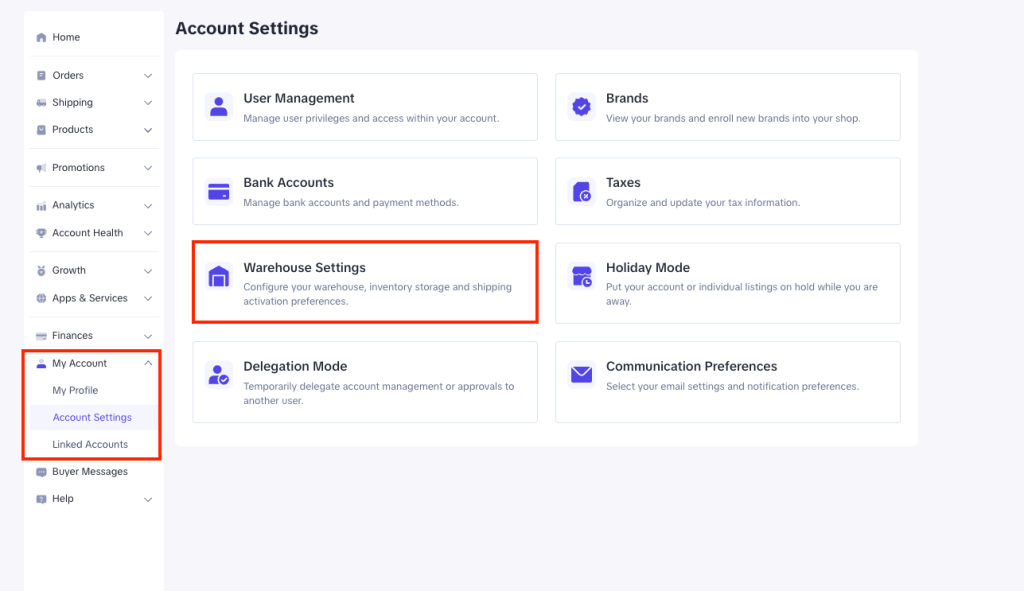Collapse the My Account section chevron

click(x=148, y=364)
